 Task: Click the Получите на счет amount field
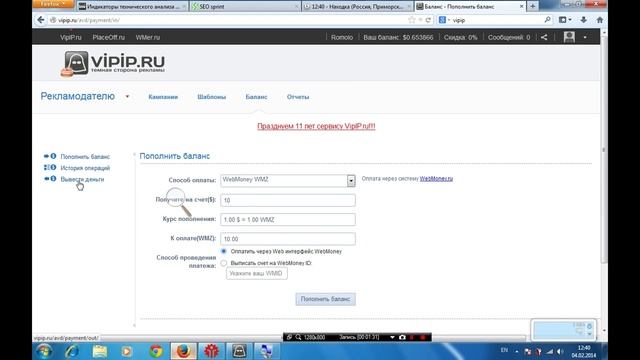288,200
